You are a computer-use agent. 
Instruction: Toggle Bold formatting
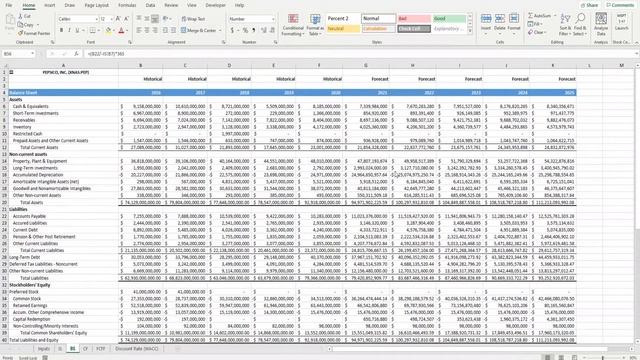point(61,30)
